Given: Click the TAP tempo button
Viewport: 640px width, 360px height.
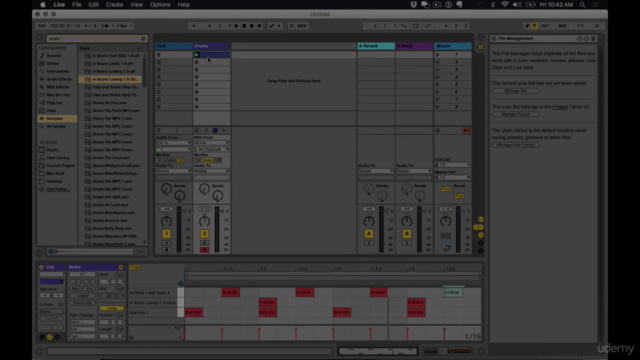Looking at the screenshot, I should (x=42, y=26).
